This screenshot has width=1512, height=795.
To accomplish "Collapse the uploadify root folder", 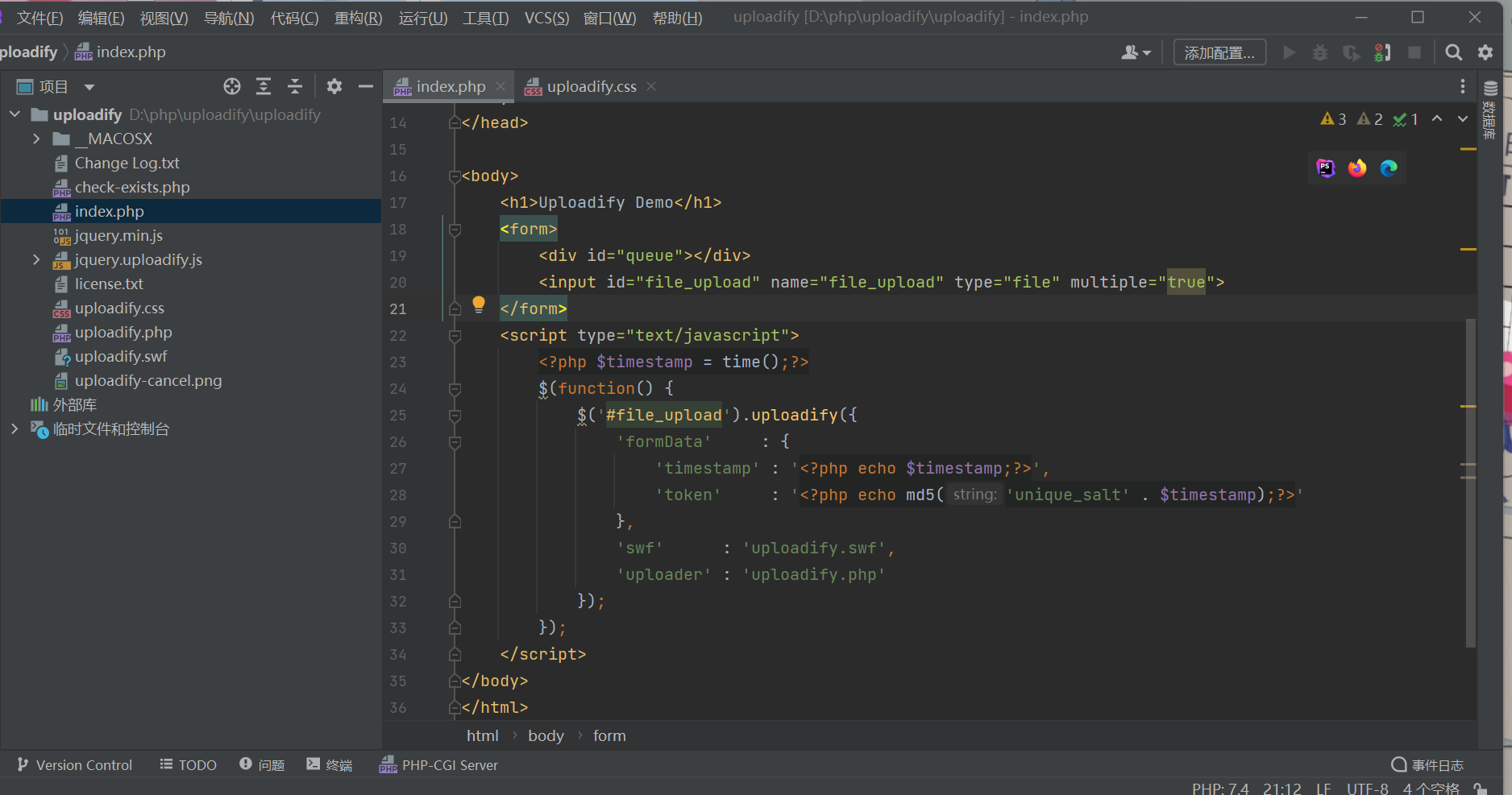I will (15, 114).
